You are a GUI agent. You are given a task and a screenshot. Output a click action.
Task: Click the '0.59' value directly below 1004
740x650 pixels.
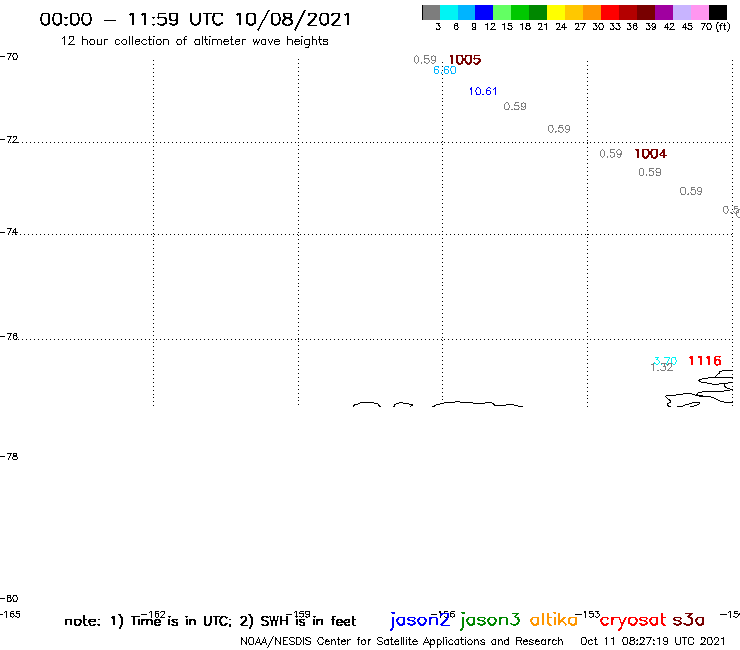pos(650,172)
